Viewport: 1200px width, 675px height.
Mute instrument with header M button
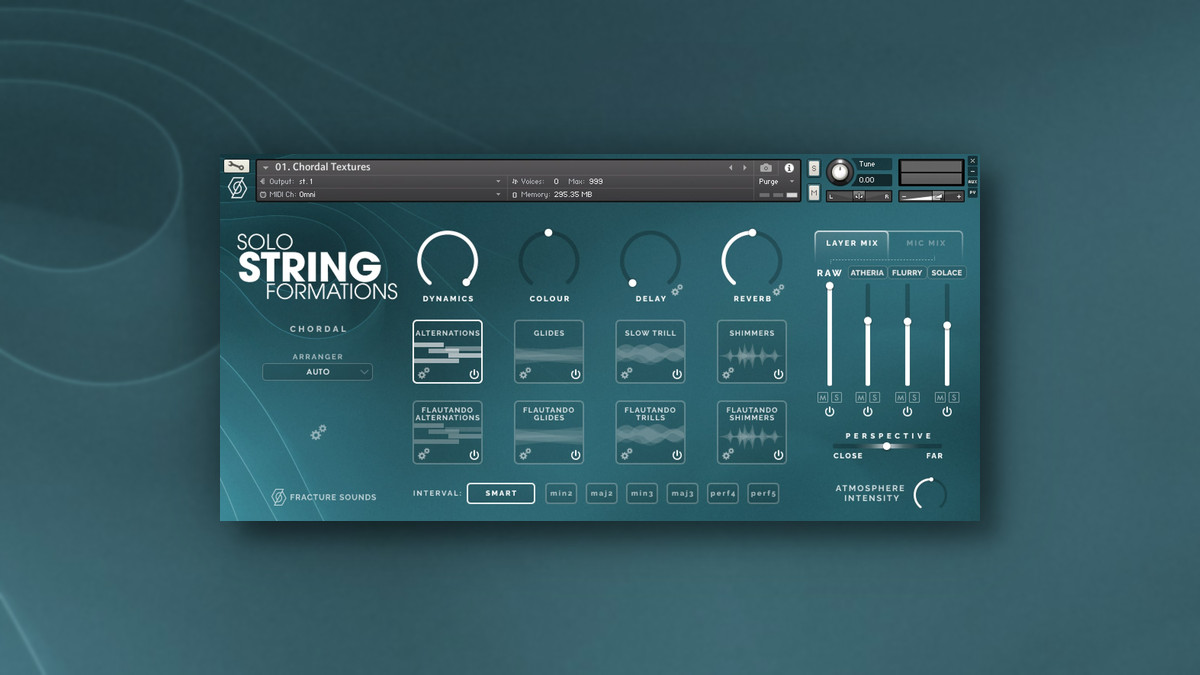[814, 193]
